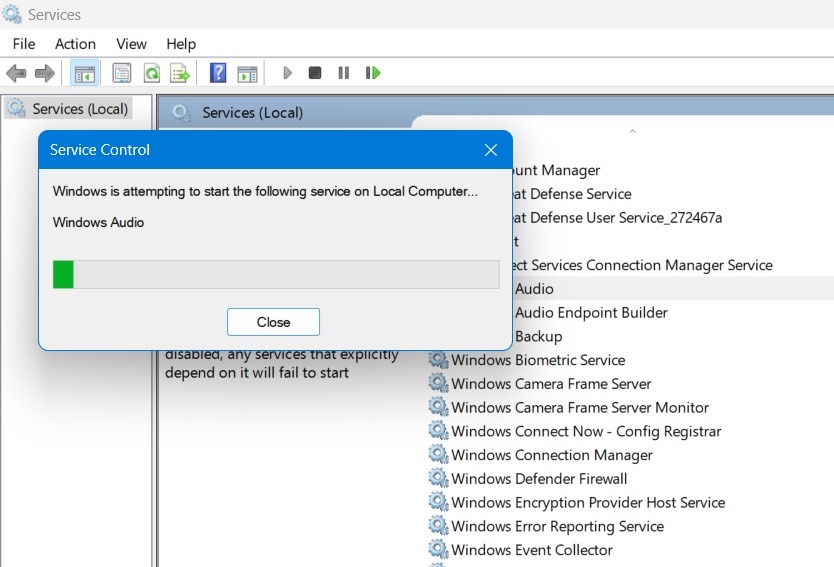Click the Refresh toolbar icon
The image size is (834, 567).
click(152, 73)
